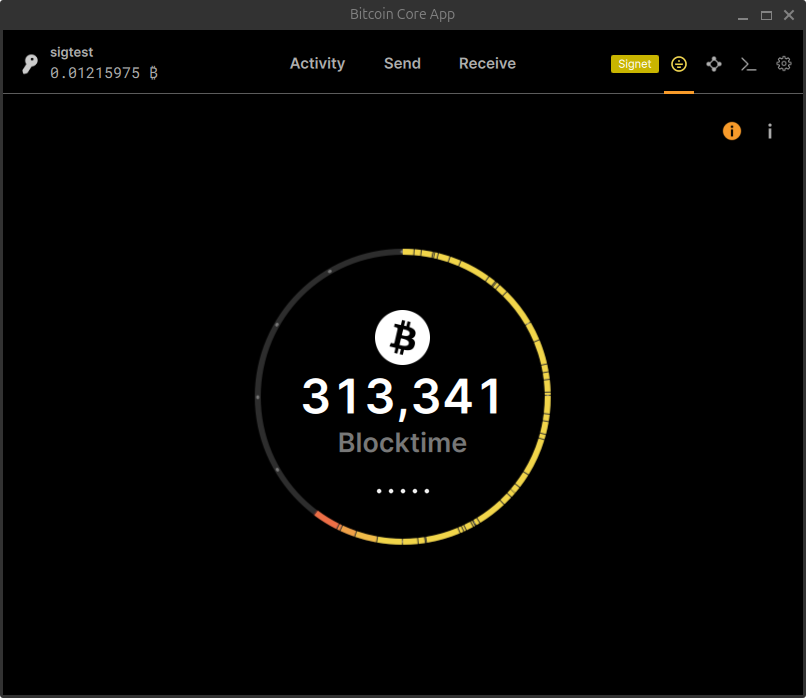Click the plain white i icon

770,132
